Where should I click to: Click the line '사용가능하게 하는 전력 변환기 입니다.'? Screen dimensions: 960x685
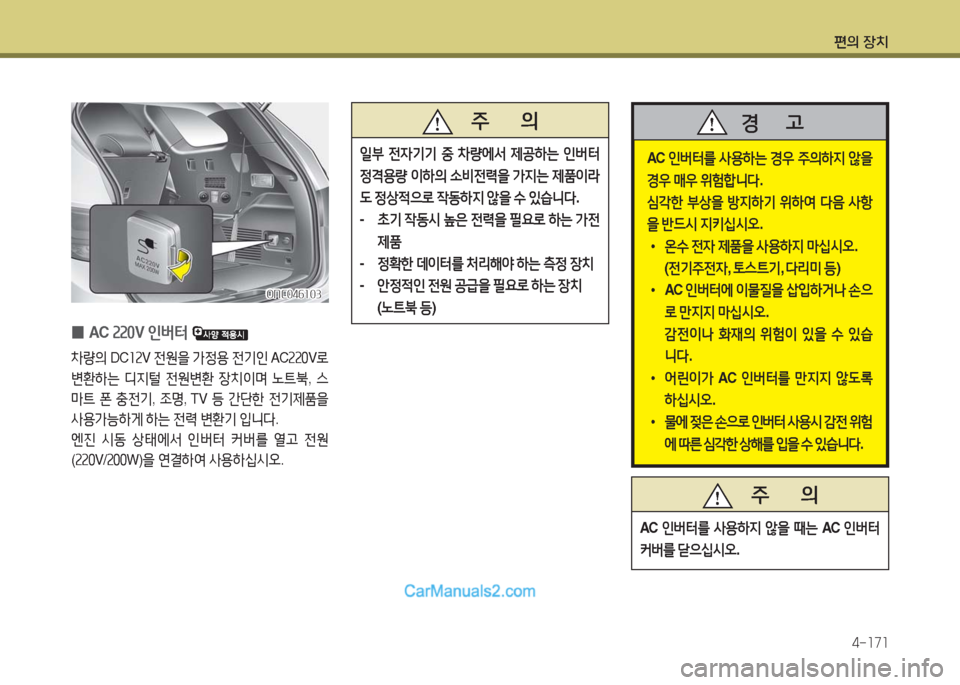[x=174, y=420]
